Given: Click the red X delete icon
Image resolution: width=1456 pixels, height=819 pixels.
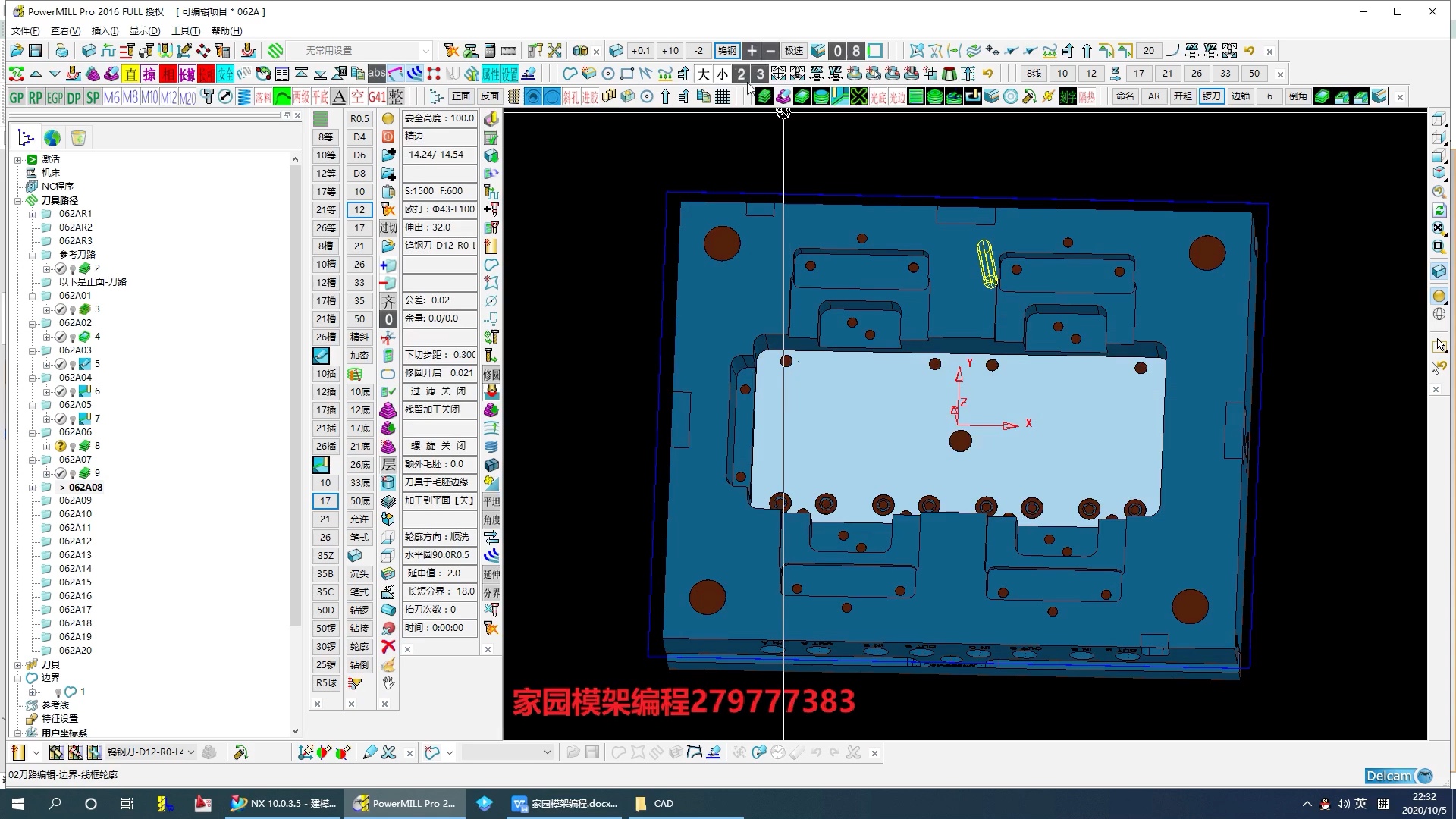Looking at the screenshot, I should (388, 646).
